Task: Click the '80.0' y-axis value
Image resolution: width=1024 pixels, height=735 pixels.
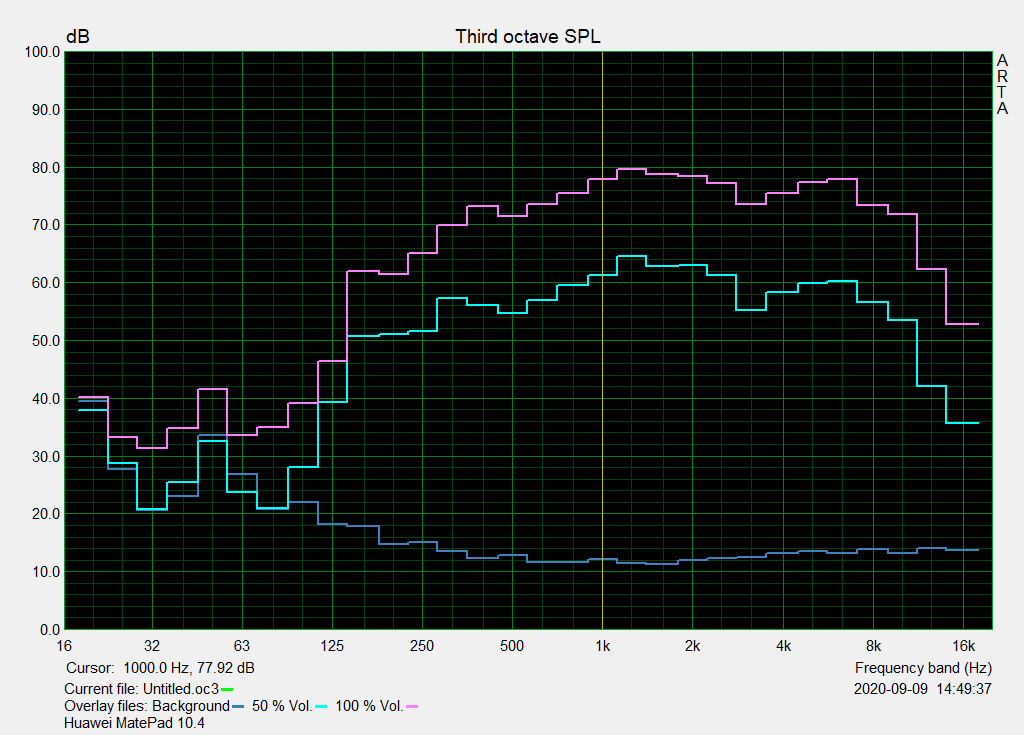Action: pyautogui.click(x=46, y=168)
